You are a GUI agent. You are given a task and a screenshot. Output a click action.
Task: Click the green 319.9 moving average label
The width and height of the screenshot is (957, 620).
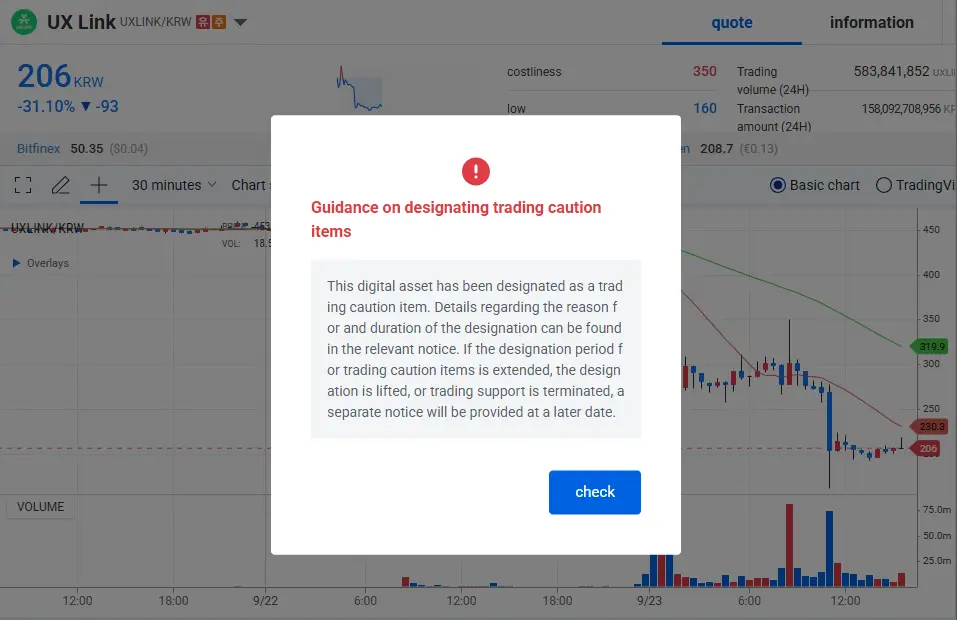[930, 346]
